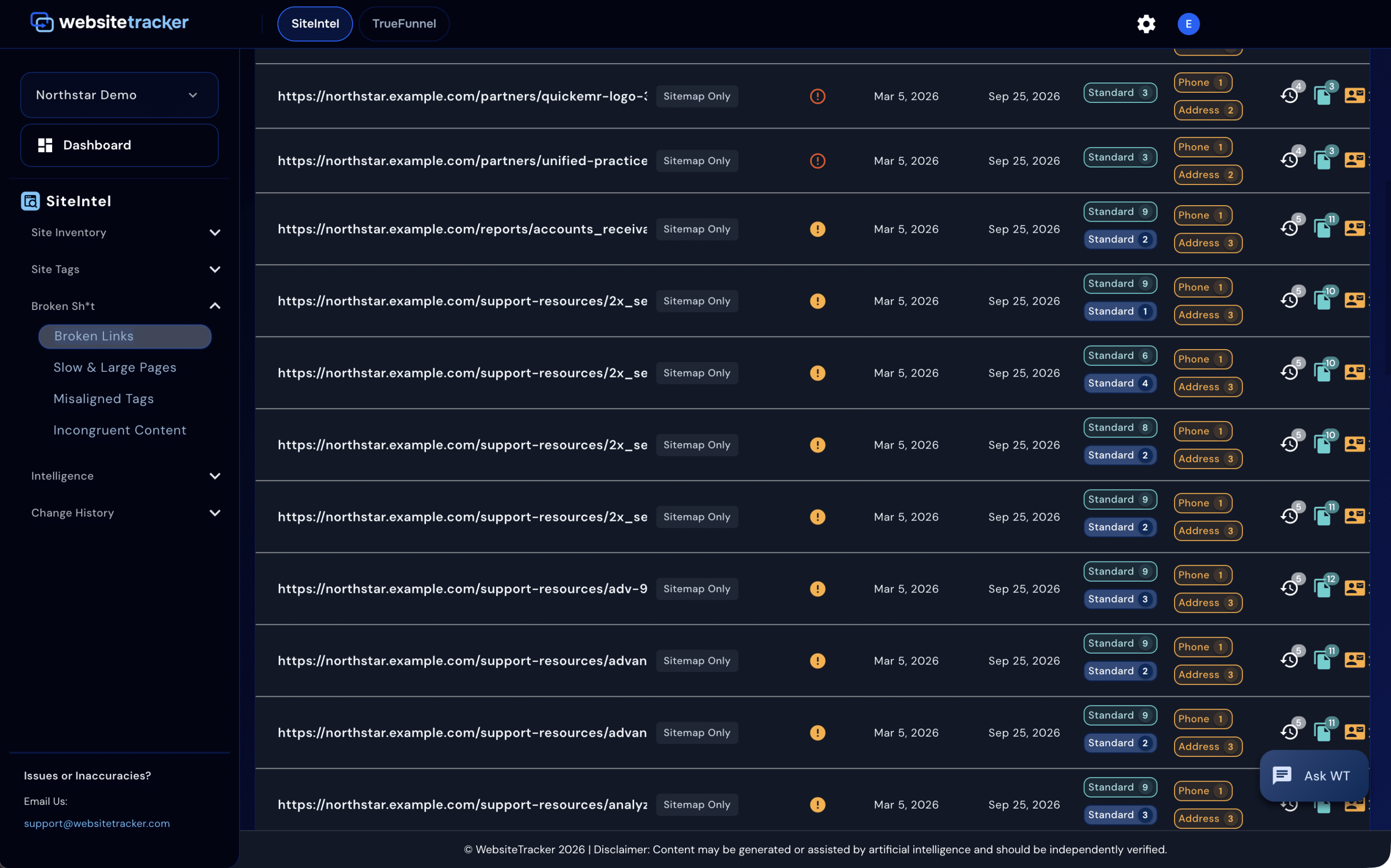
Task: Click orange warning icon in analyz row
Action: coord(817,804)
